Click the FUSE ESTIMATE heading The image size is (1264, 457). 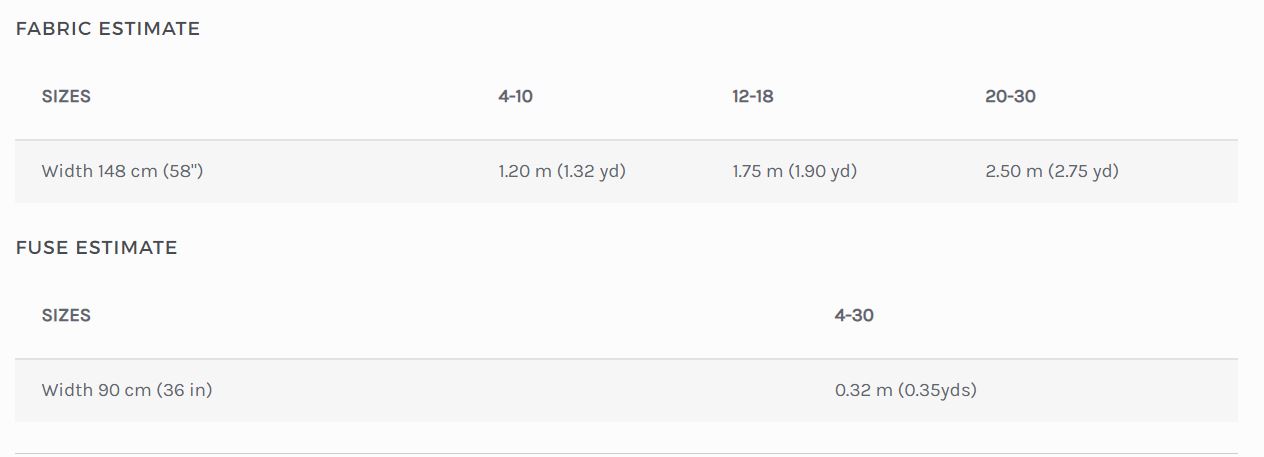[97, 248]
